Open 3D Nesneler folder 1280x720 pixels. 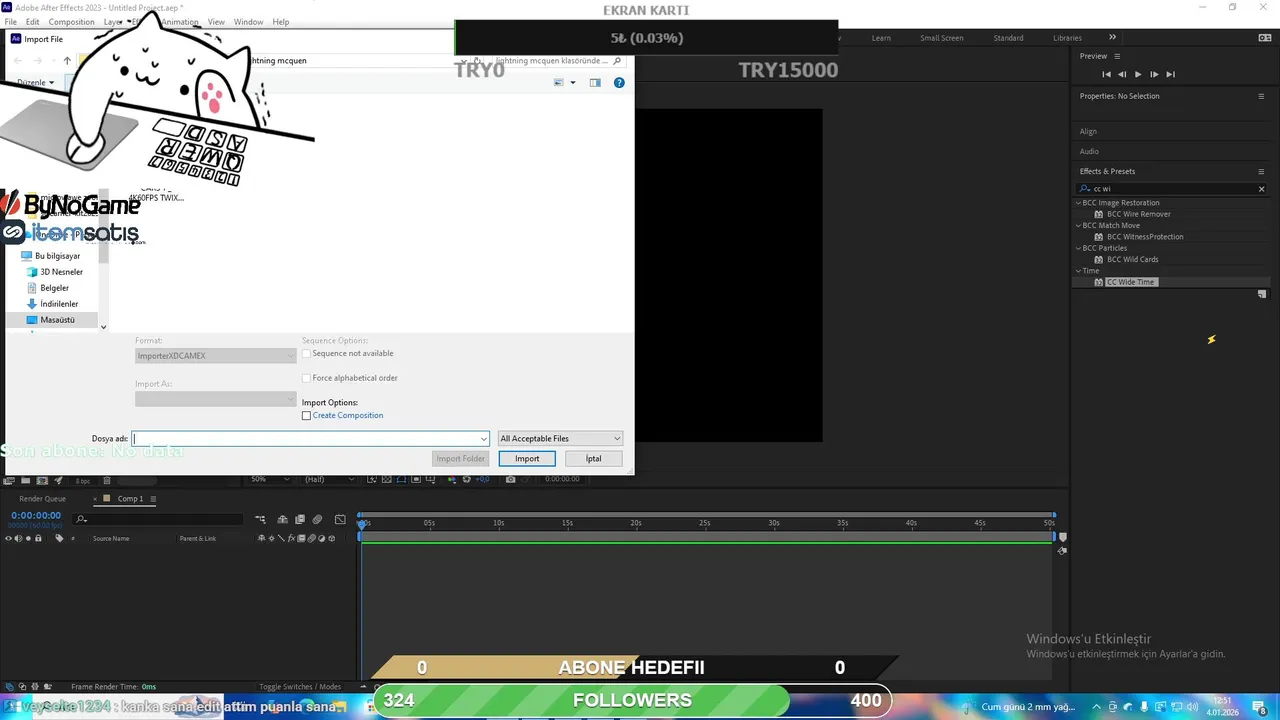[x=61, y=272]
